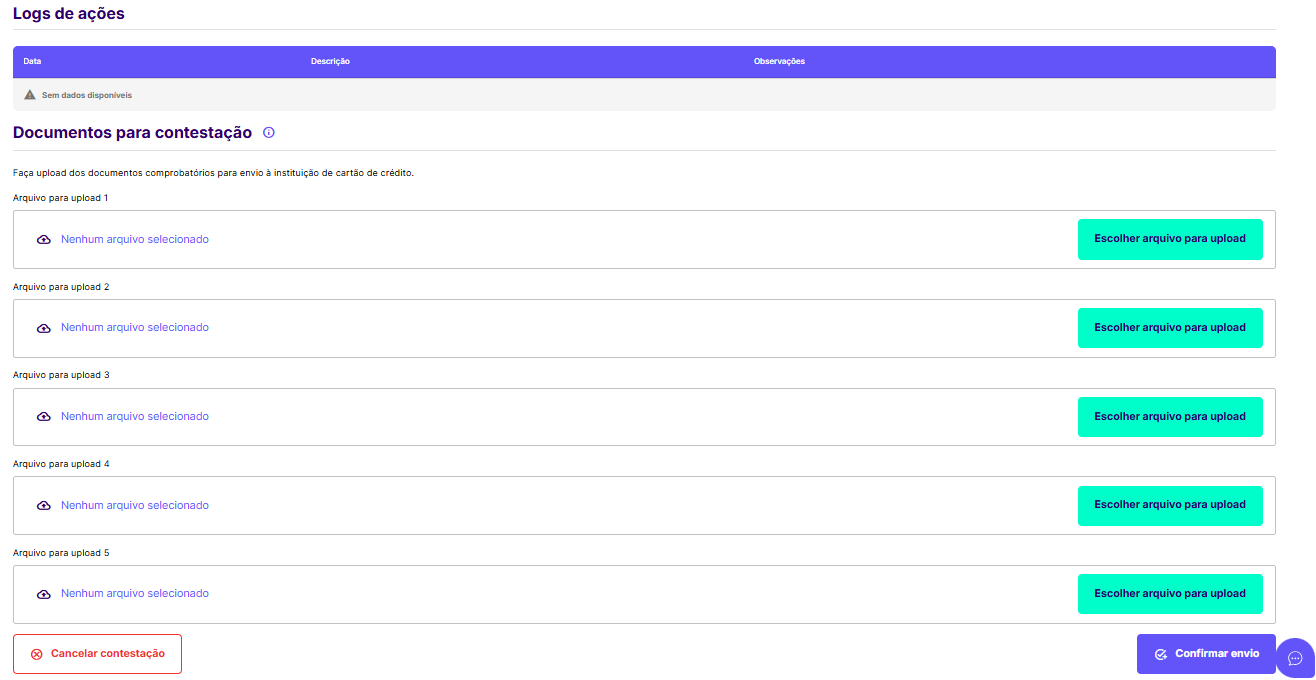The height and width of the screenshot is (680, 1316).
Task: Click 'Nenhum arquivo selecionado' in upload 4
Action: pos(135,506)
